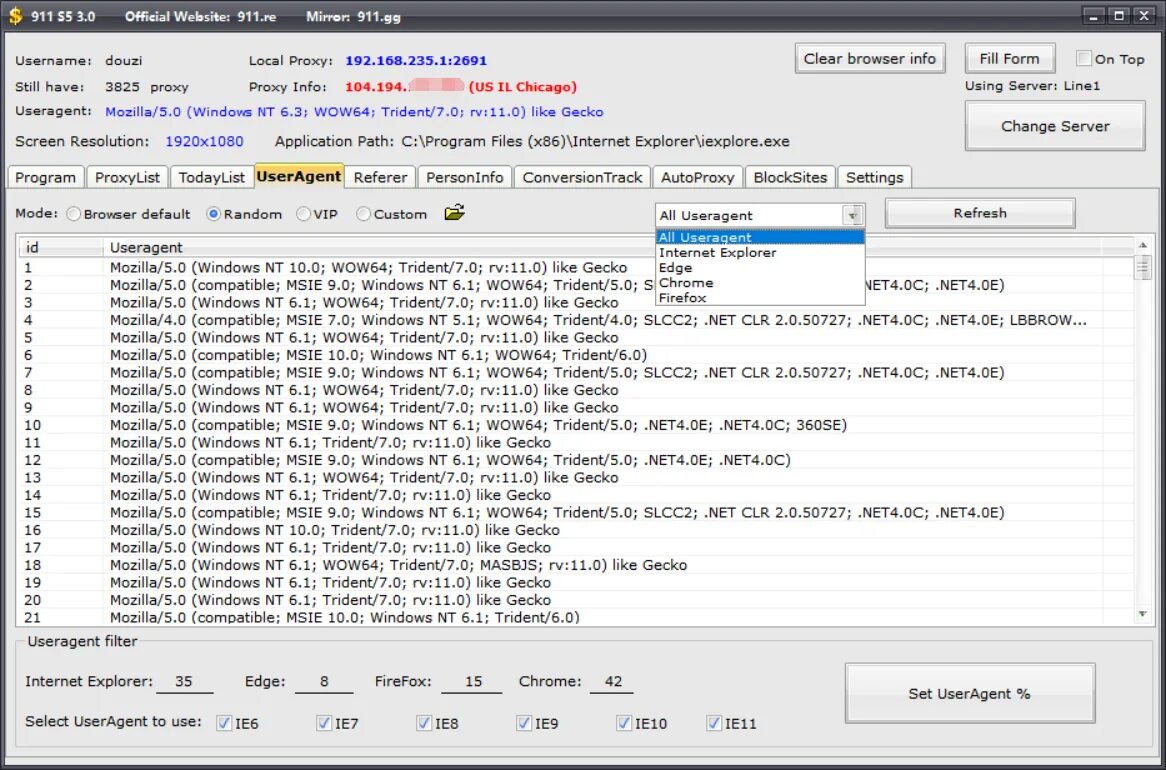Click the Edge percentage field
Image resolution: width=1166 pixels, height=770 pixels.
pos(324,681)
